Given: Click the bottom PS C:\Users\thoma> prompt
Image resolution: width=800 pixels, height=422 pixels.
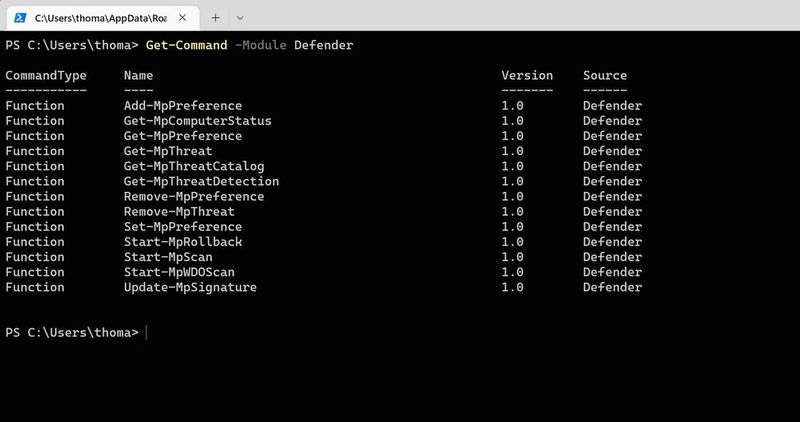Looking at the screenshot, I should click(71, 333).
